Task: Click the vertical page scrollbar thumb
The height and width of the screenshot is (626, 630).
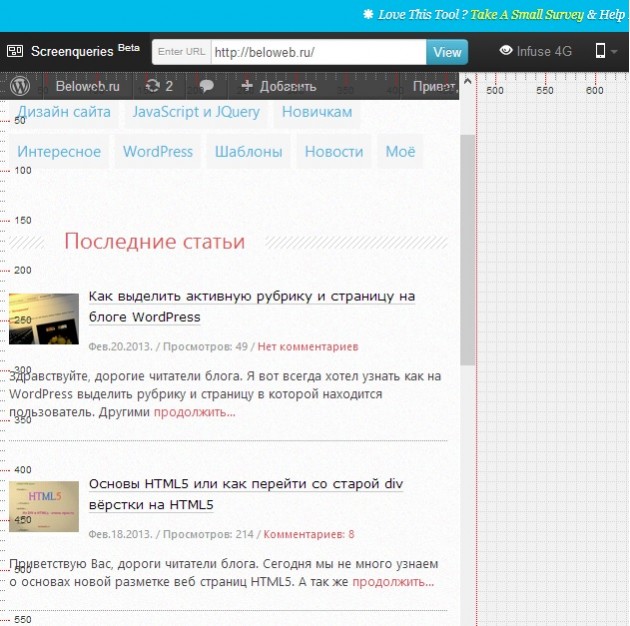Action: [x=467, y=250]
